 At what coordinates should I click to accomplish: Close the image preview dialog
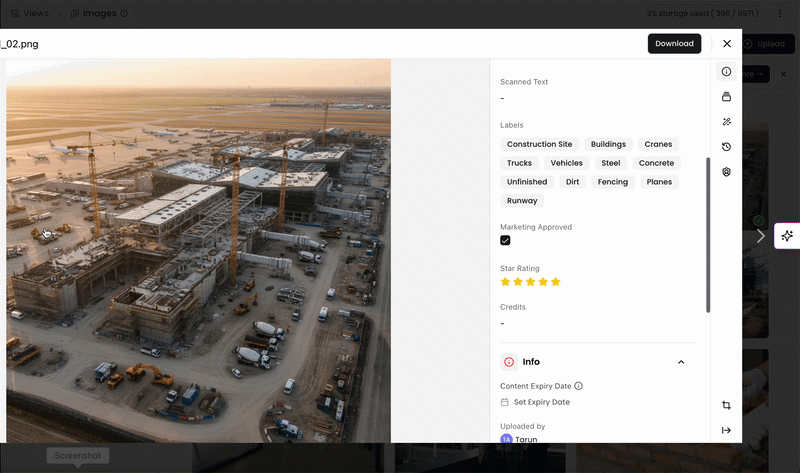tap(727, 43)
